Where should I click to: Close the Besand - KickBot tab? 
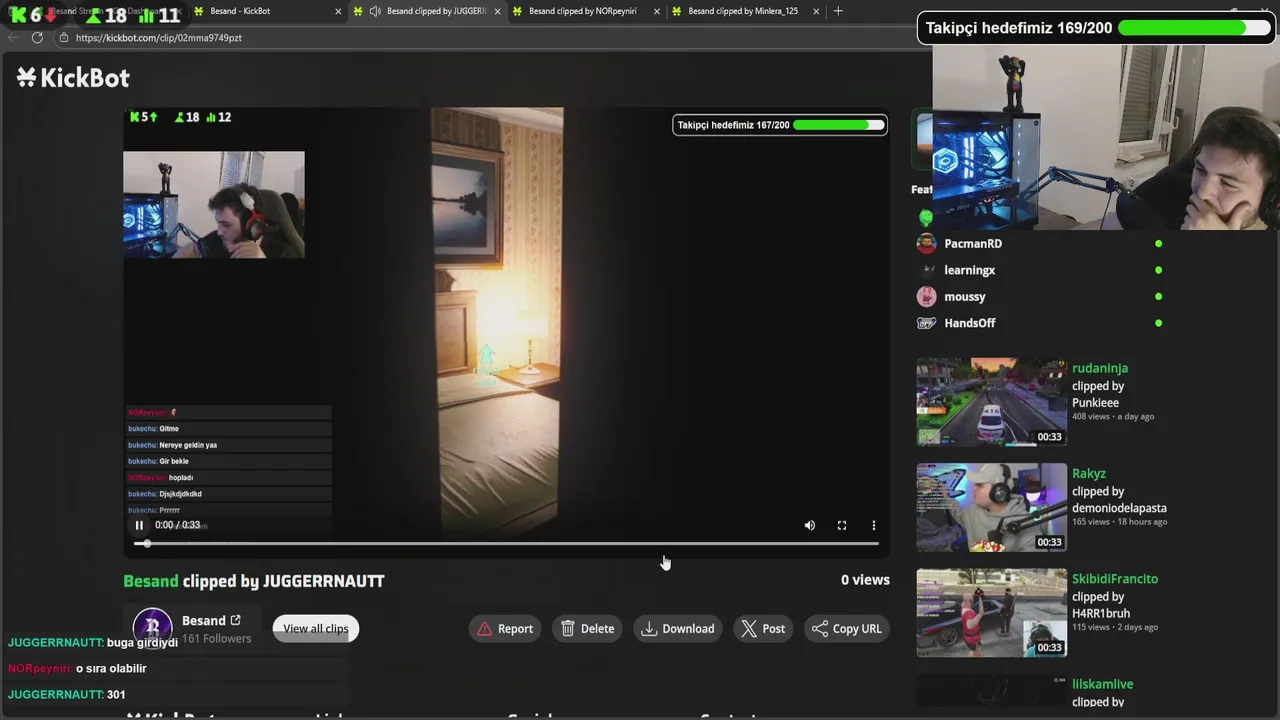(x=338, y=11)
